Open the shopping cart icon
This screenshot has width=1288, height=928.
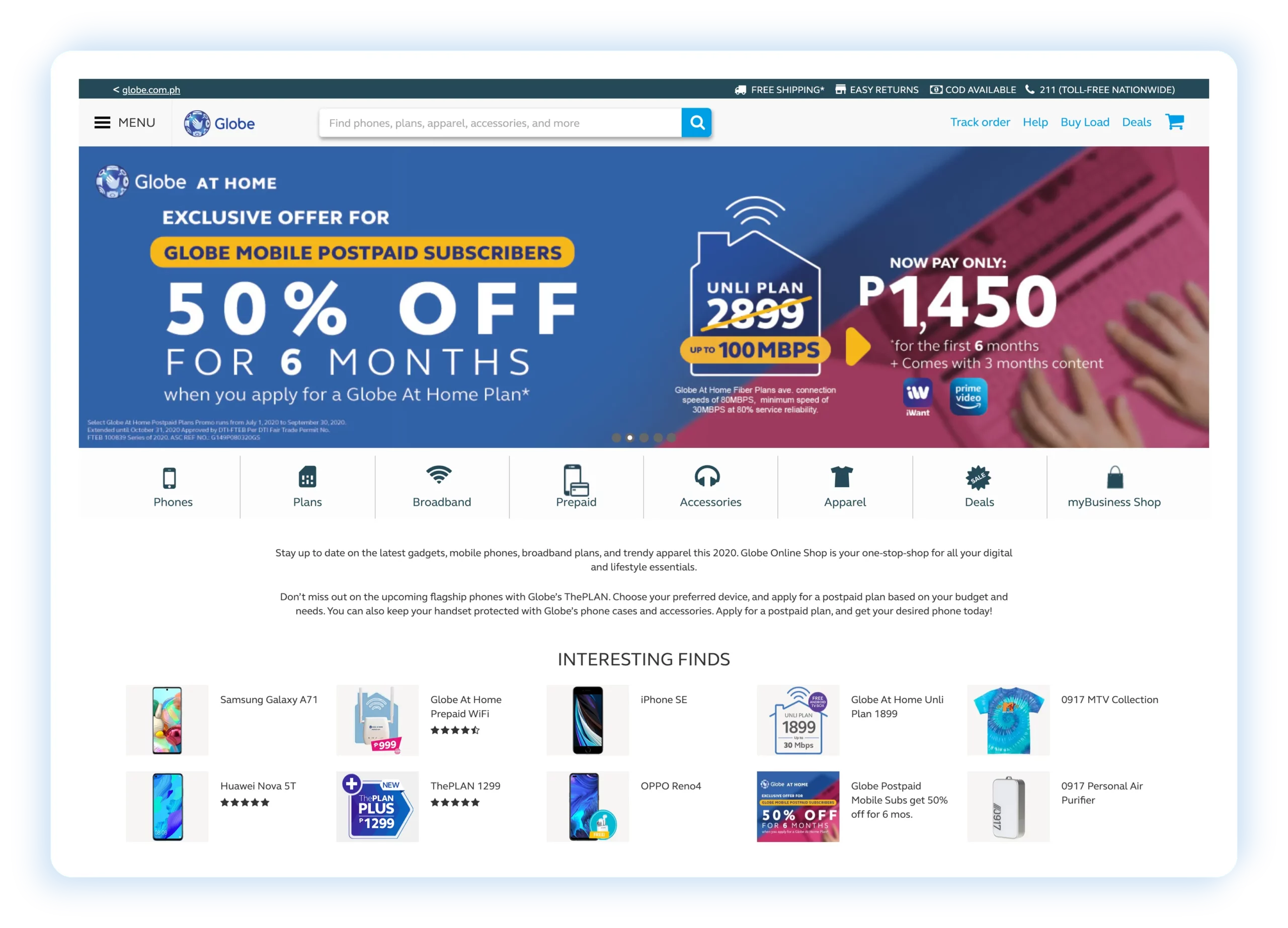click(1174, 122)
